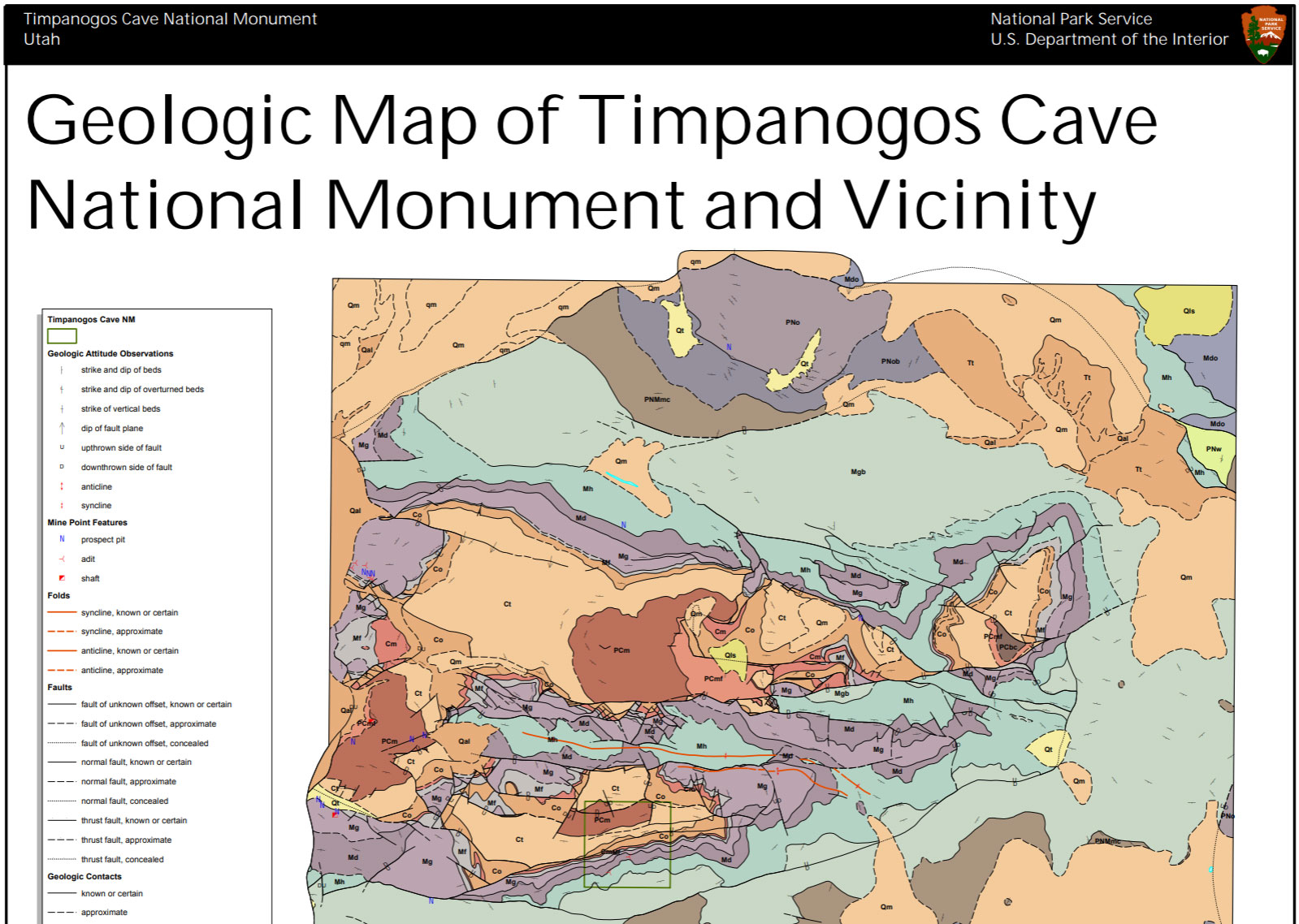Image resolution: width=1299 pixels, height=924 pixels.
Task: Click the 'National Park Service' header text
Action: [1071, 19]
